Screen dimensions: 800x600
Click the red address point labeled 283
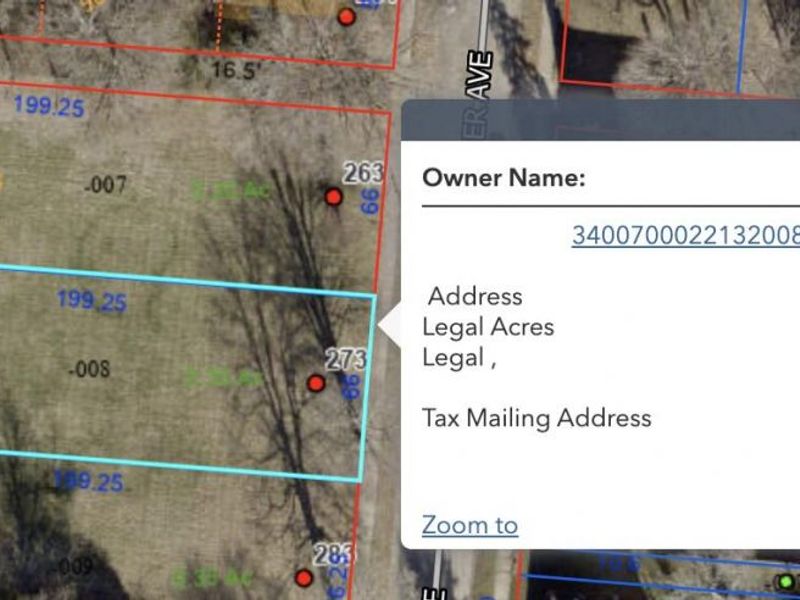pyautogui.click(x=304, y=577)
